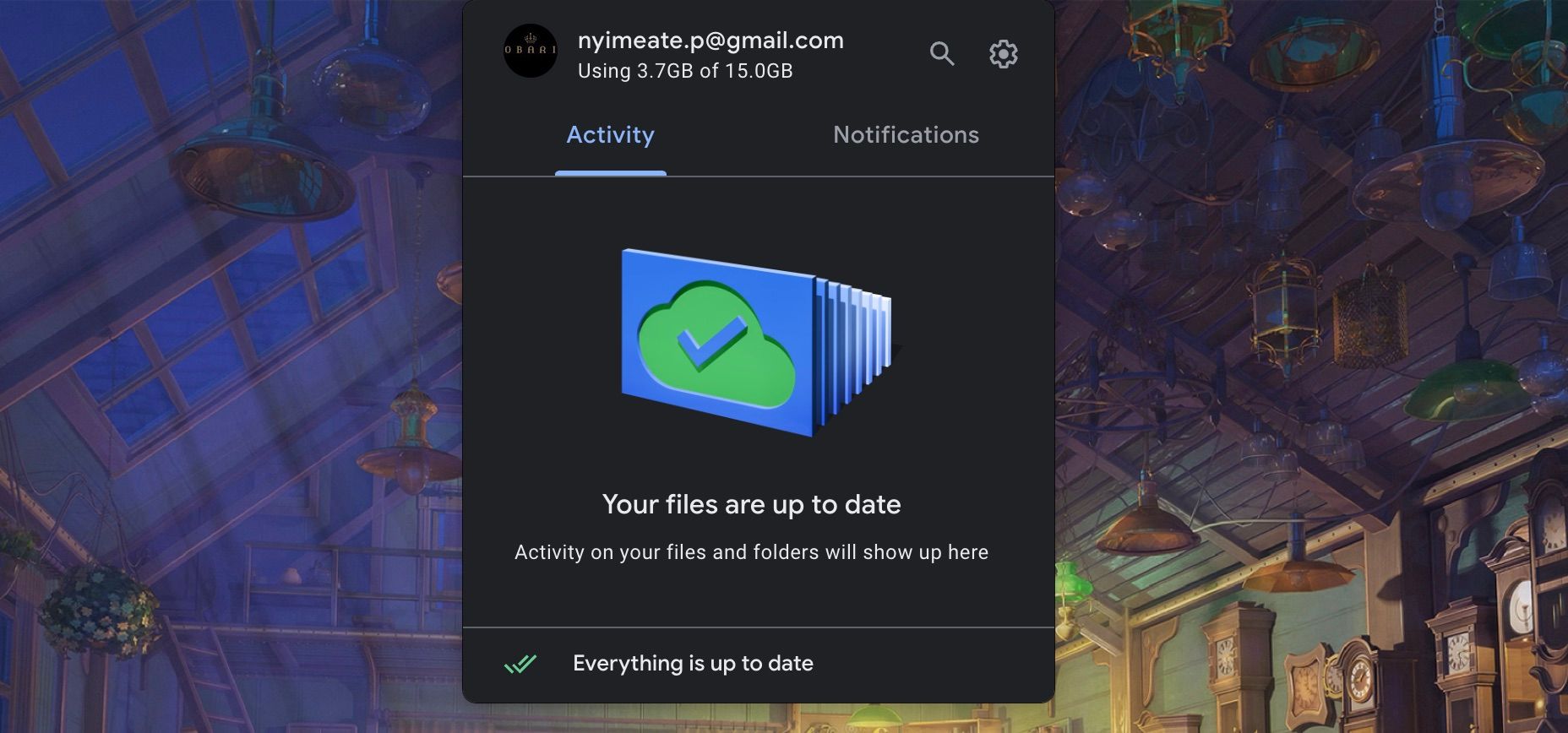The image size is (1568, 733).
Task: Click 'Everything is up to date' status text
Action: click(x=693, y=663)
